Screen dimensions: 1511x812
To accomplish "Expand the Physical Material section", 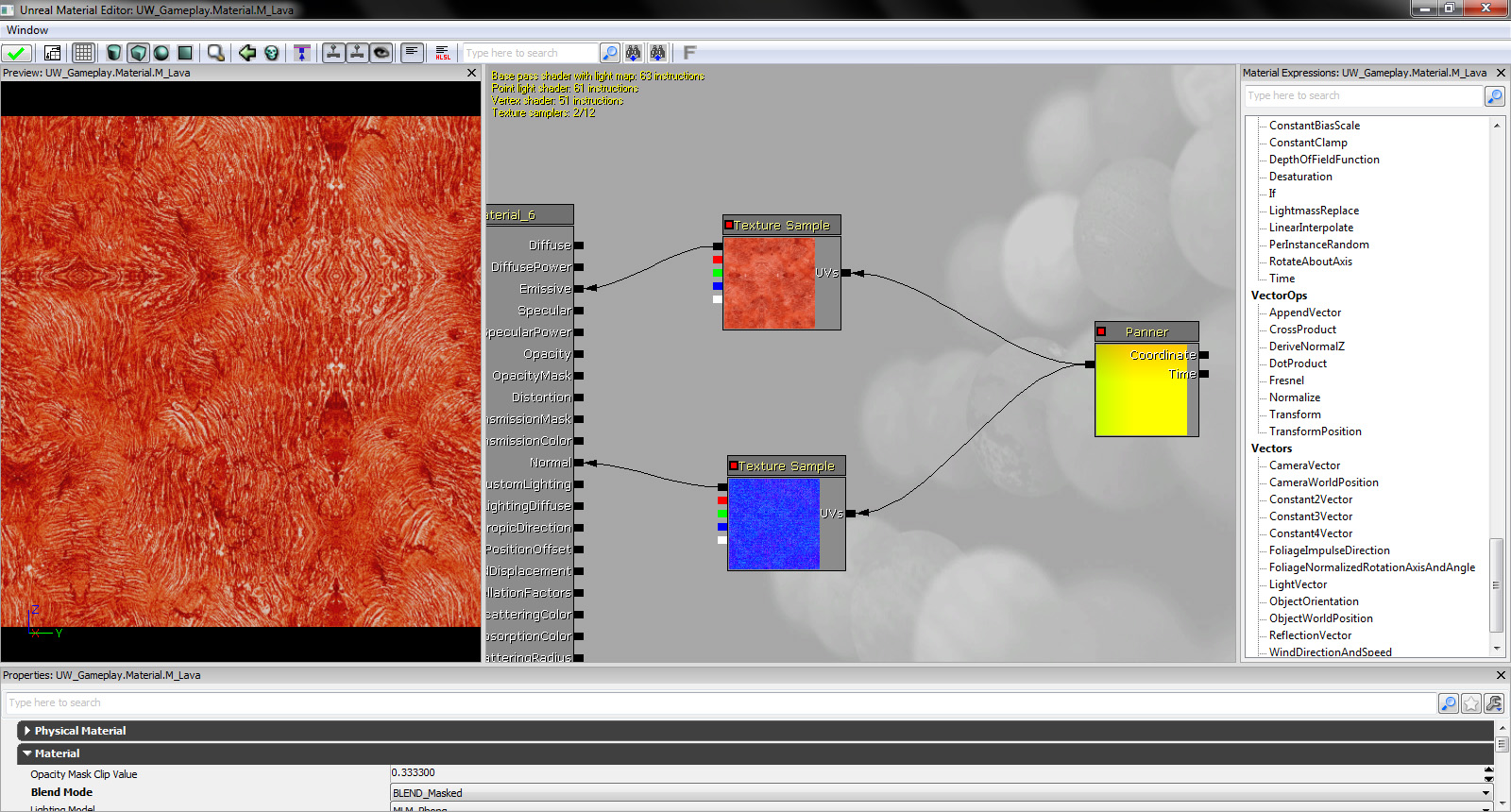I will (27, 731).
